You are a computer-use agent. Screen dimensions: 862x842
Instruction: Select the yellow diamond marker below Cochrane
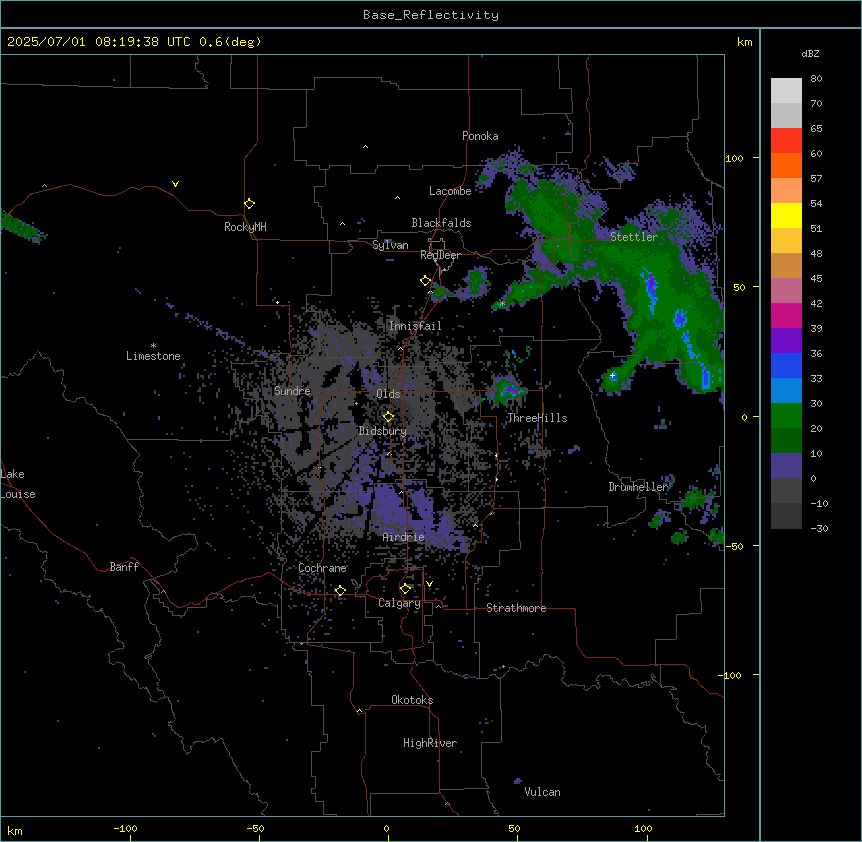point(340,590)
